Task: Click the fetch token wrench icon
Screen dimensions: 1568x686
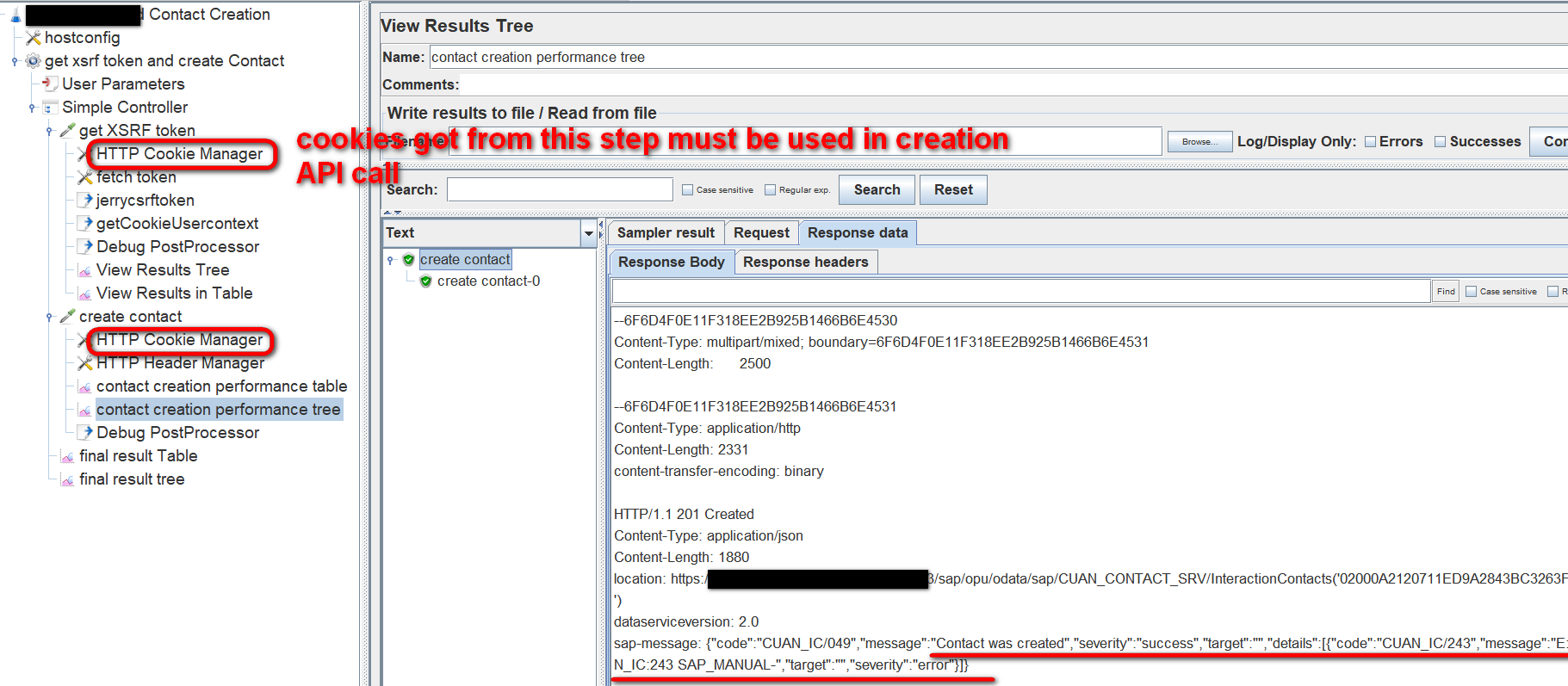Action: pos(85,177)
